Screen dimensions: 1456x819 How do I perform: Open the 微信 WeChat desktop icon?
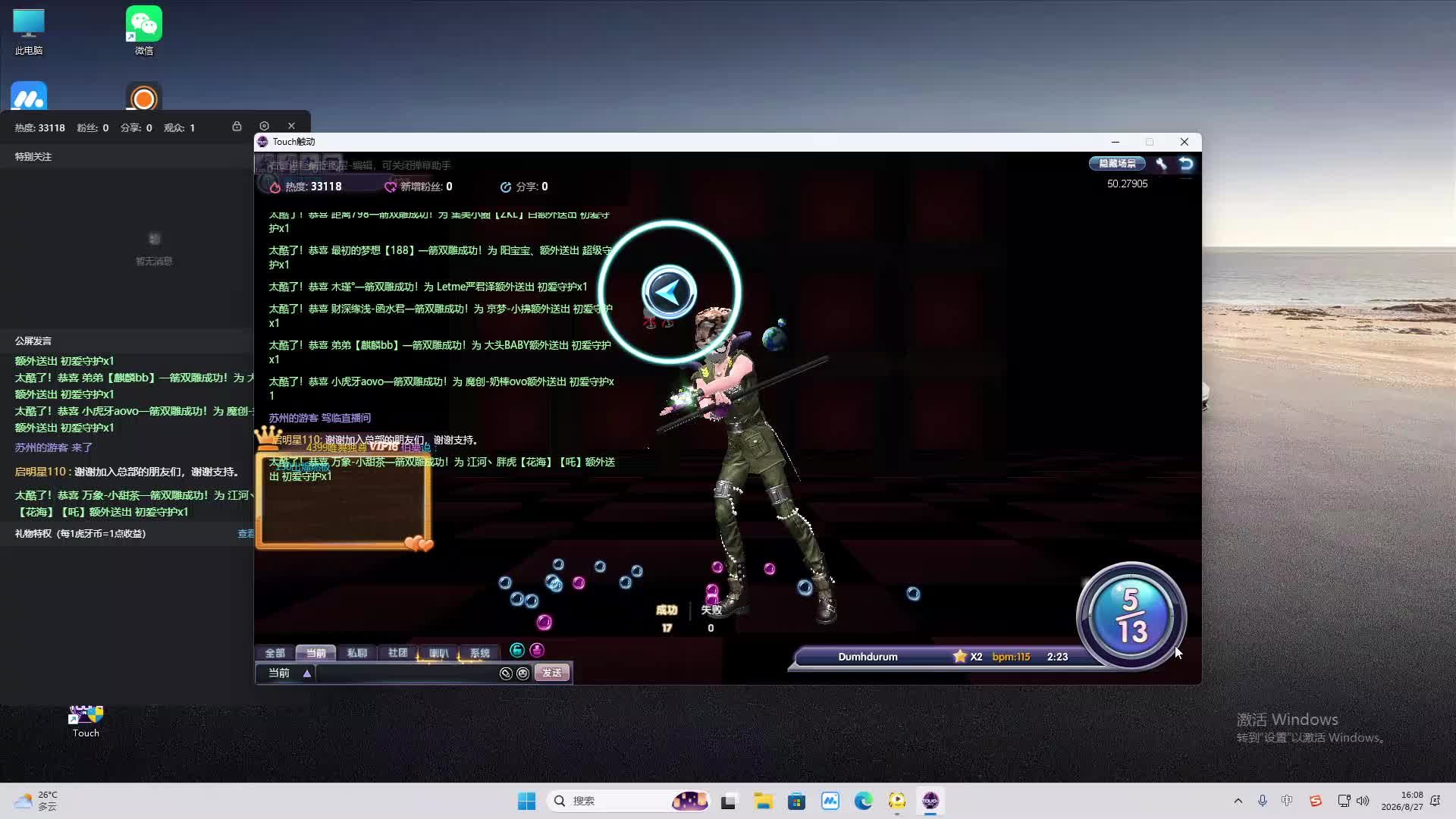144,31
